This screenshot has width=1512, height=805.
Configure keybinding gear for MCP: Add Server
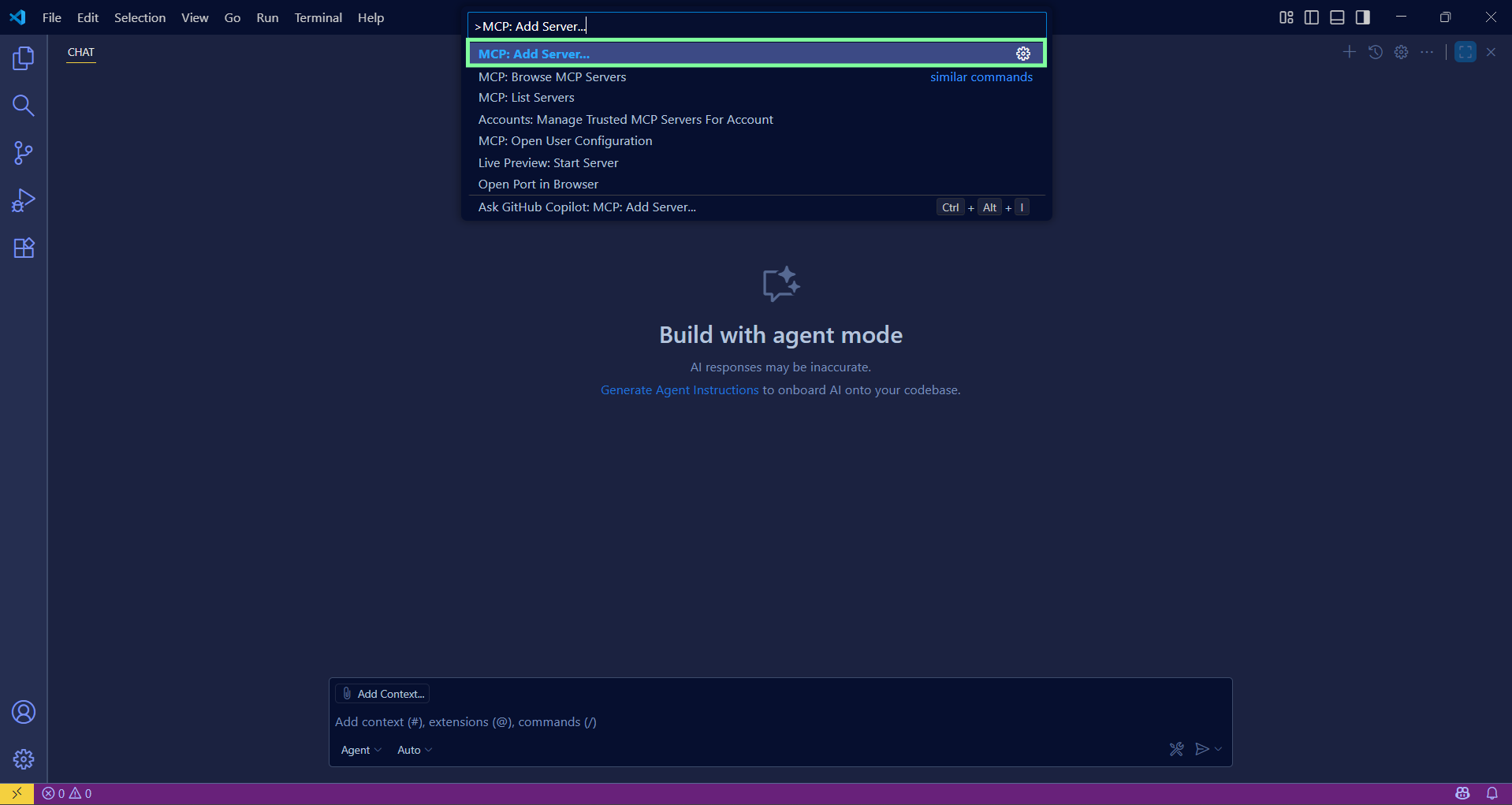tap(1023, 54)
